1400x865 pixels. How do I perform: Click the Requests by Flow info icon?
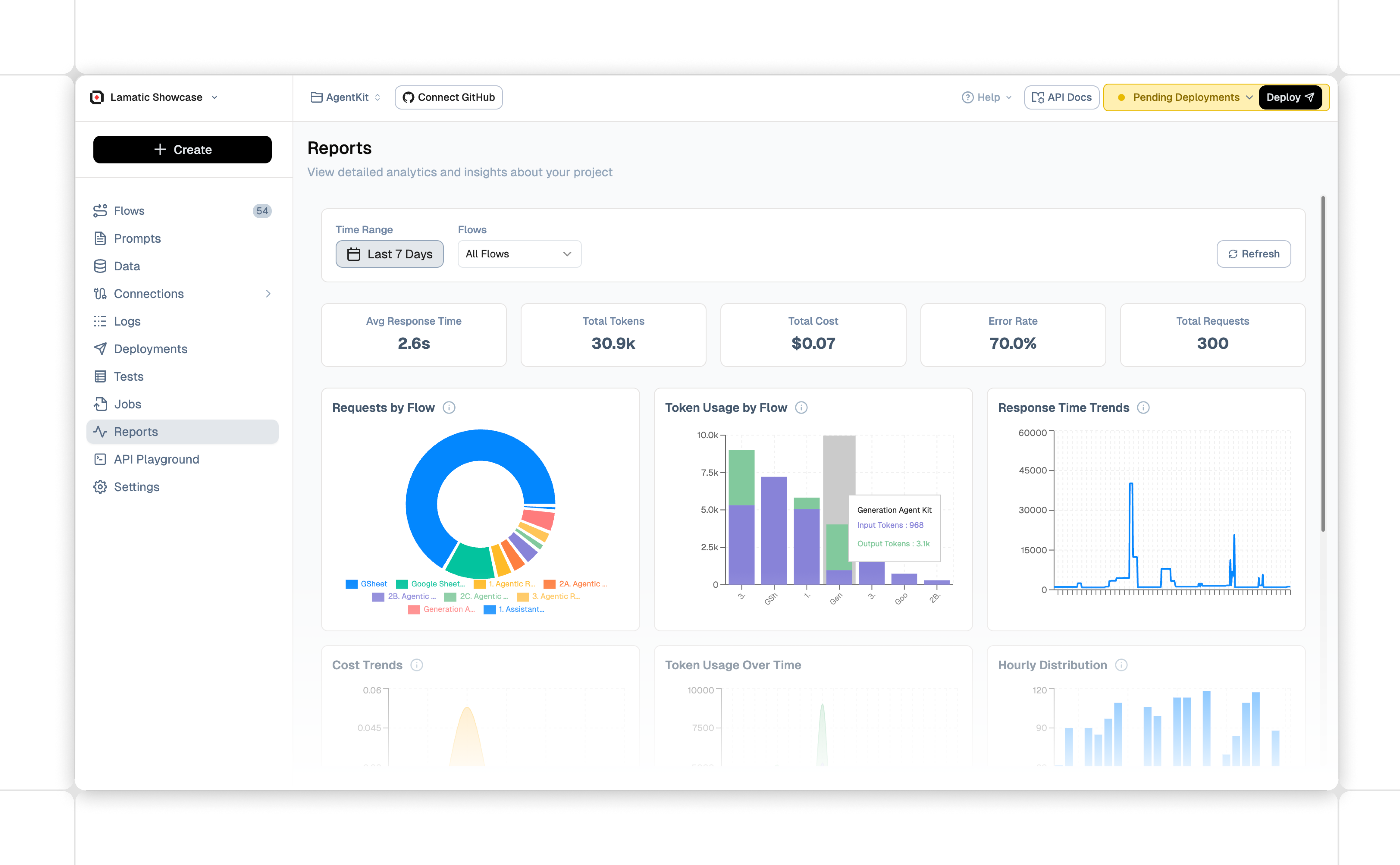point(449,407)
